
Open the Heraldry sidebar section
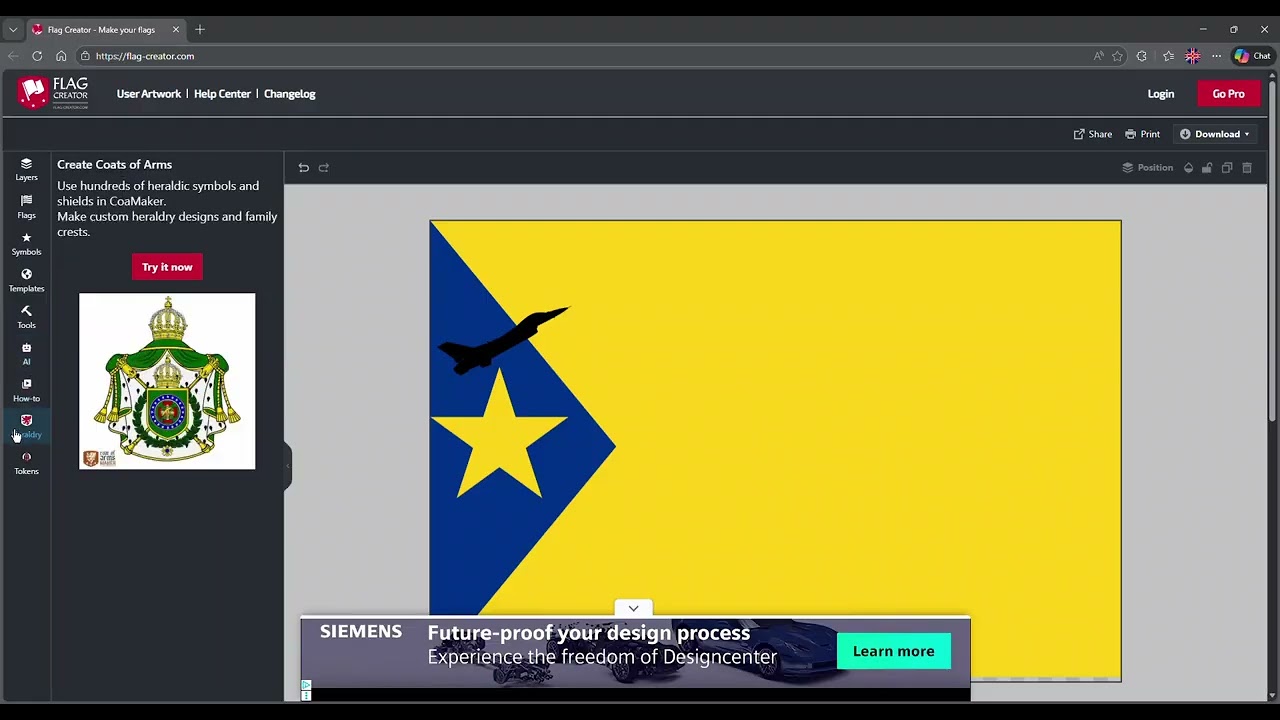coord(26,427)
